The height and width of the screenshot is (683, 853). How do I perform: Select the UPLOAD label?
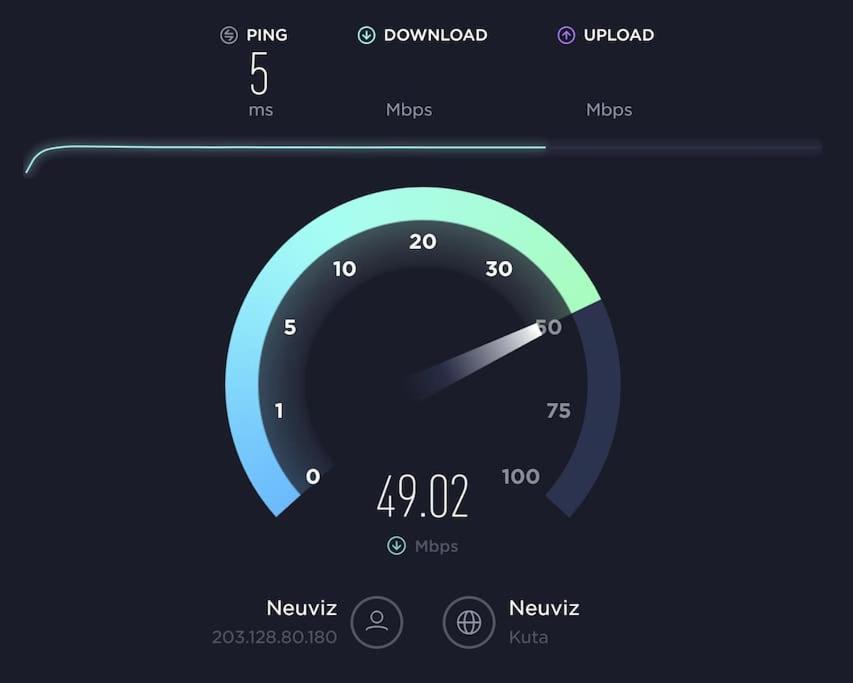(619, 35)
